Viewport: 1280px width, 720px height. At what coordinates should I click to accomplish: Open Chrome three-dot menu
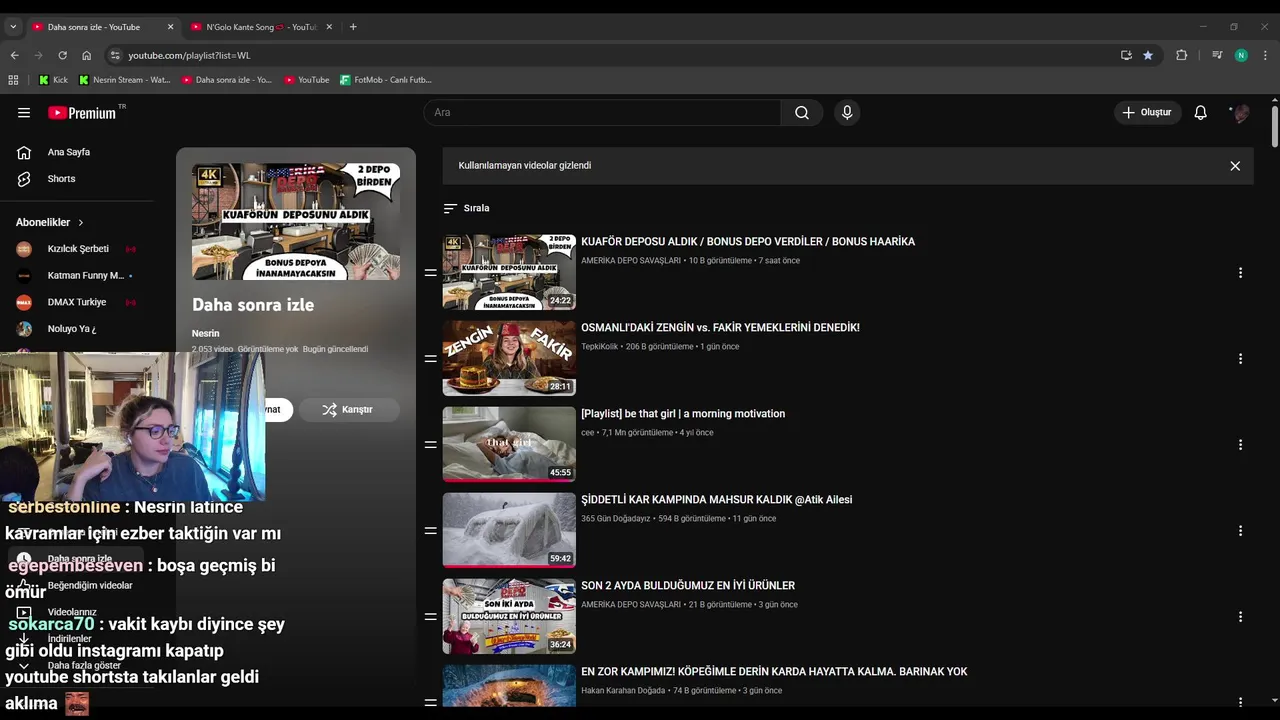click(x=1265, y=56)
